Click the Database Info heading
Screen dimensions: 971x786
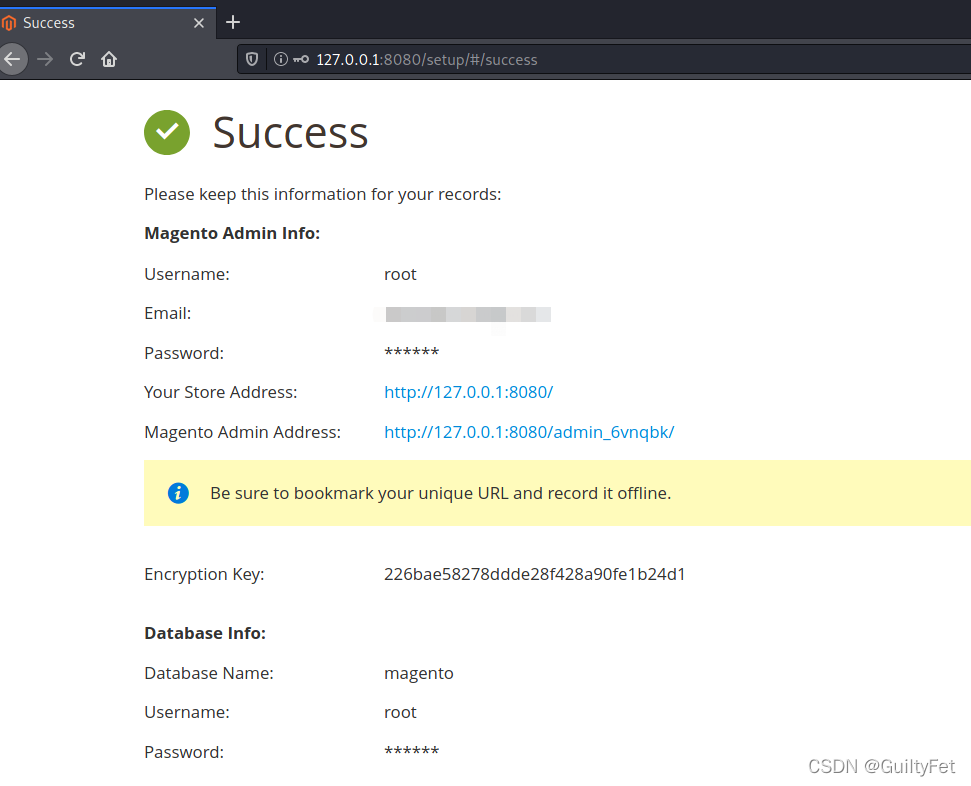click(x=204, y=633)
